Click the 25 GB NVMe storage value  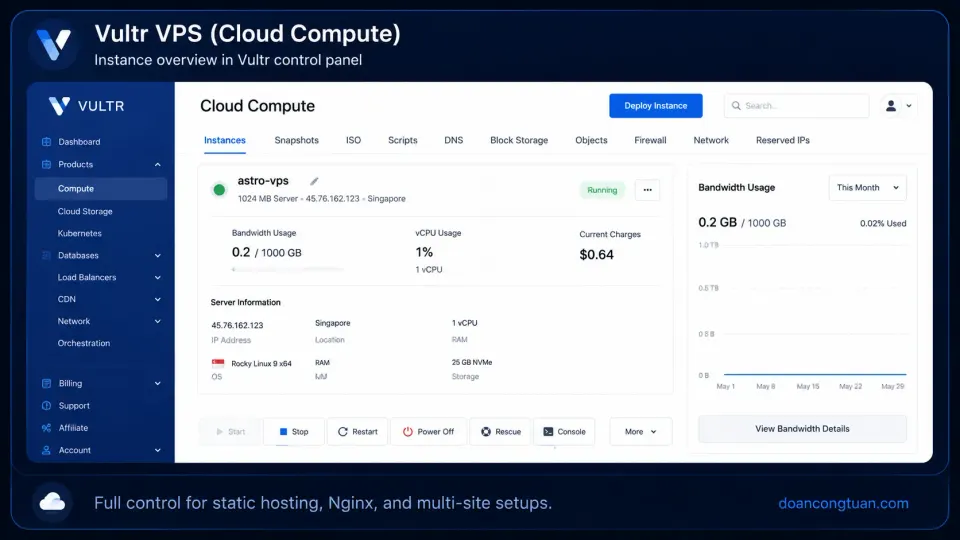[x=472, y=362]
